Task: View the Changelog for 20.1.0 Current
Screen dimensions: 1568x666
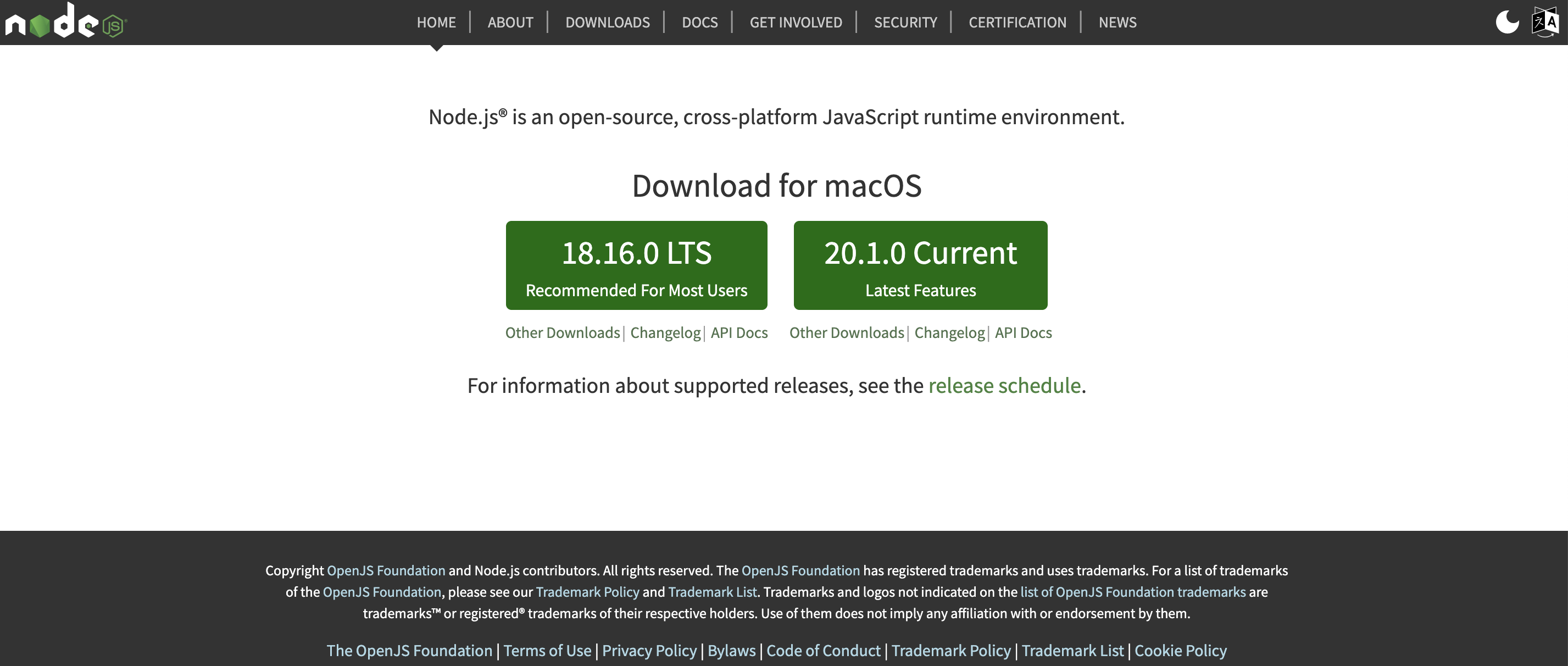Action: (949, 332)
